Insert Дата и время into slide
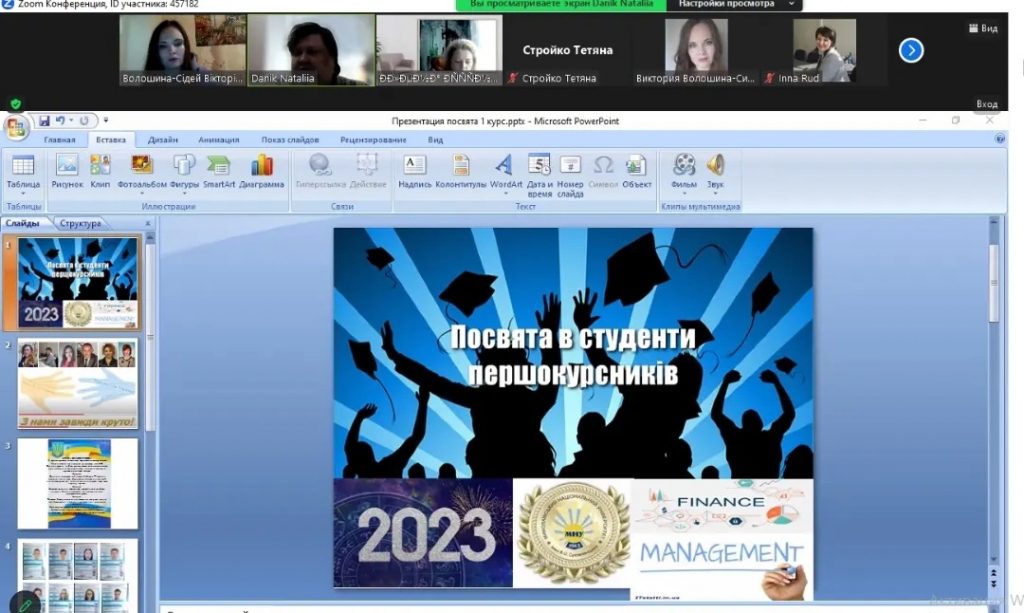1024x613 pixels. [539, 173]
